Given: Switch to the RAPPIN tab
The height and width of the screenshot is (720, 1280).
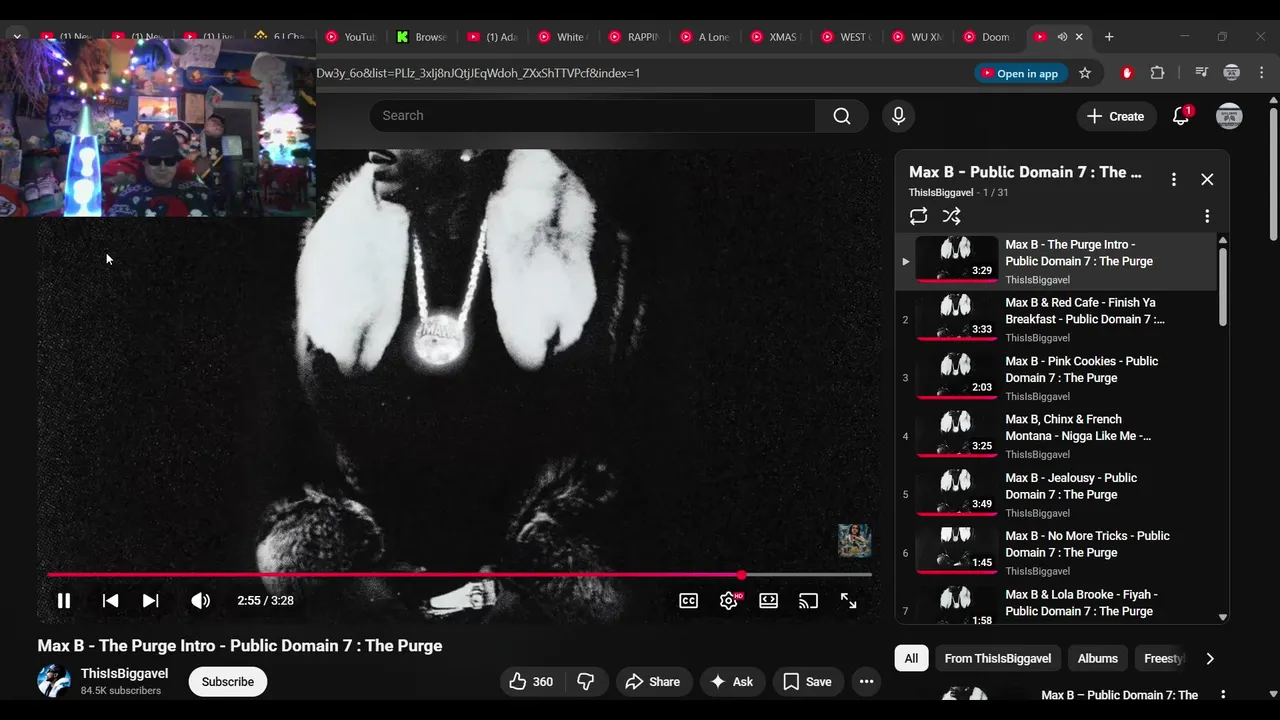Looking at the screenshot, I should tap(633, 37).
